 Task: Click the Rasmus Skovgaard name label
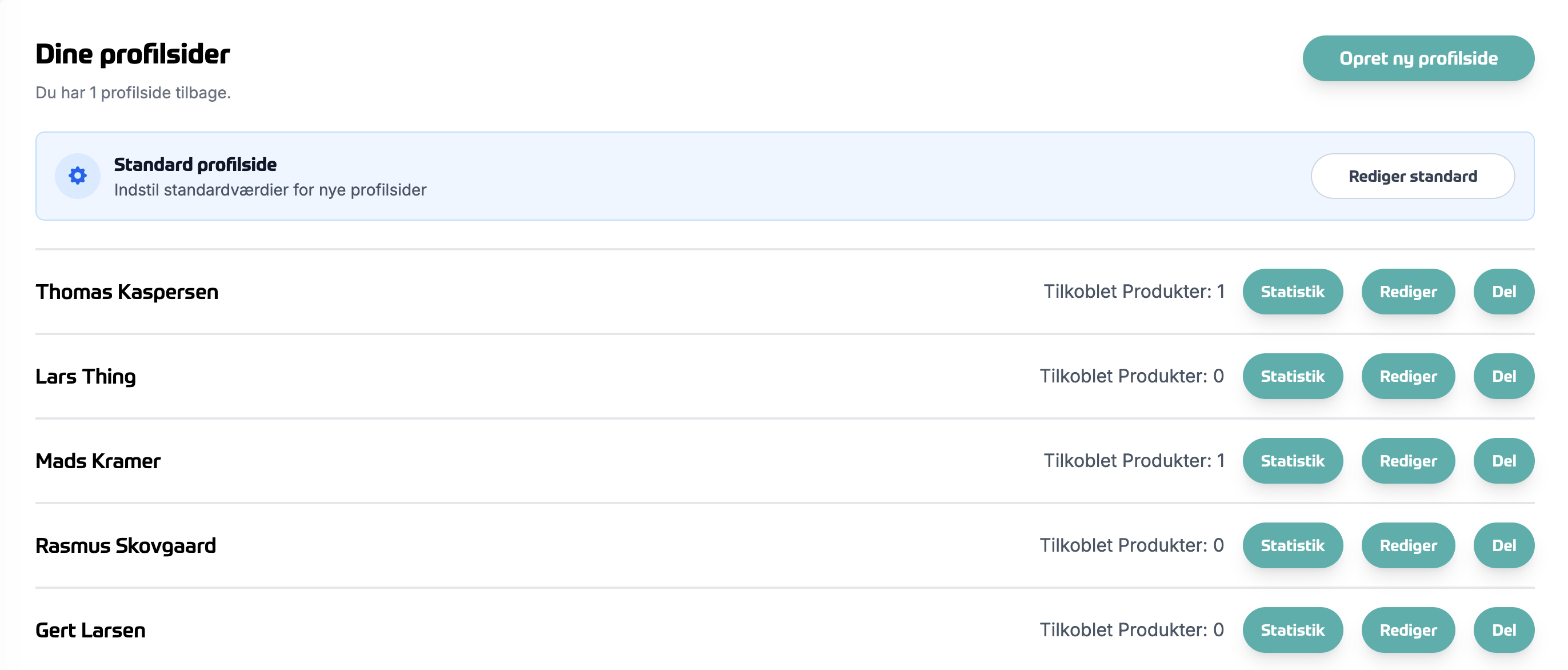pos(125,546)
